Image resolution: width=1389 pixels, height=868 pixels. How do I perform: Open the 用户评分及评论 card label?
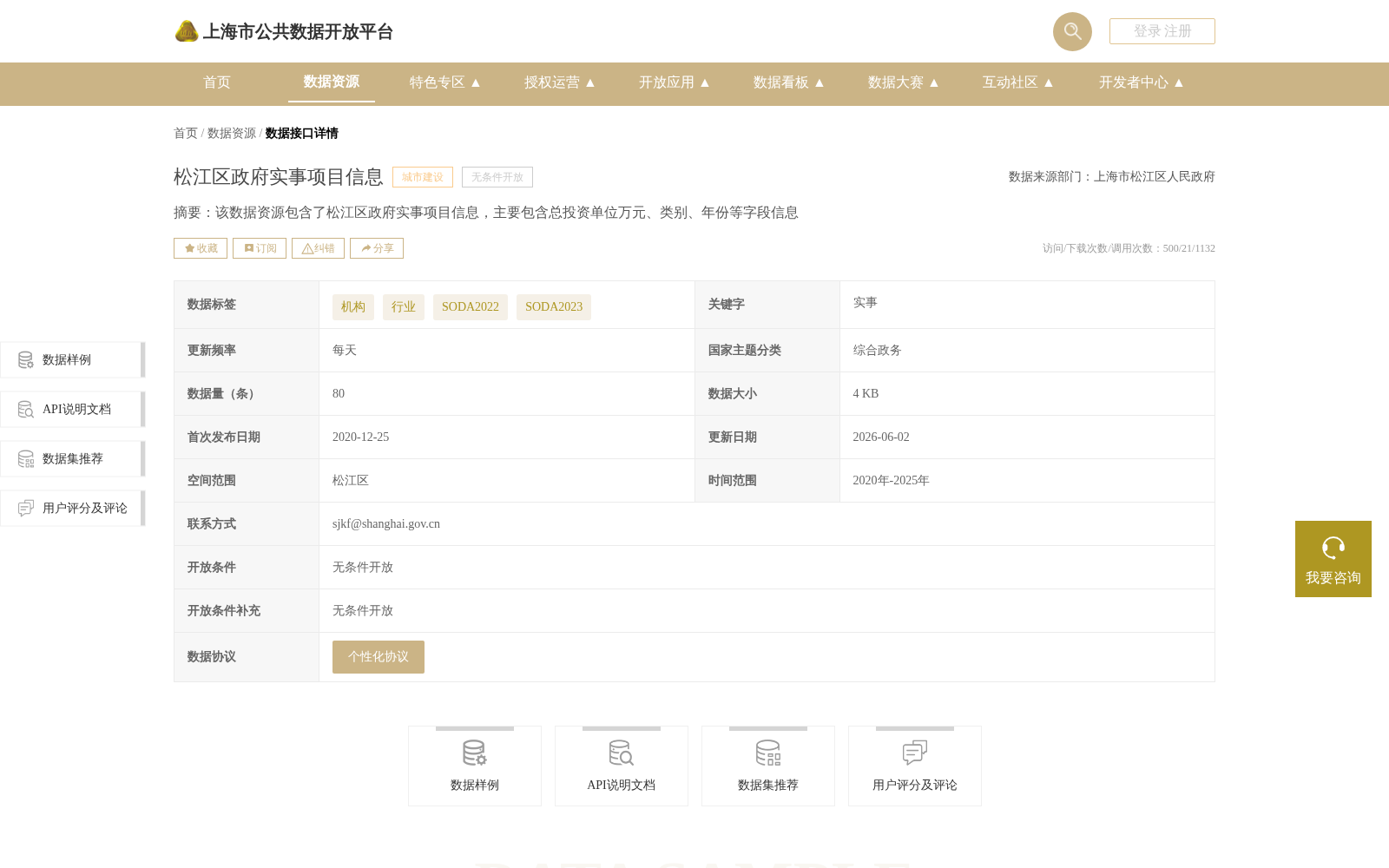[x=915, y=785]
